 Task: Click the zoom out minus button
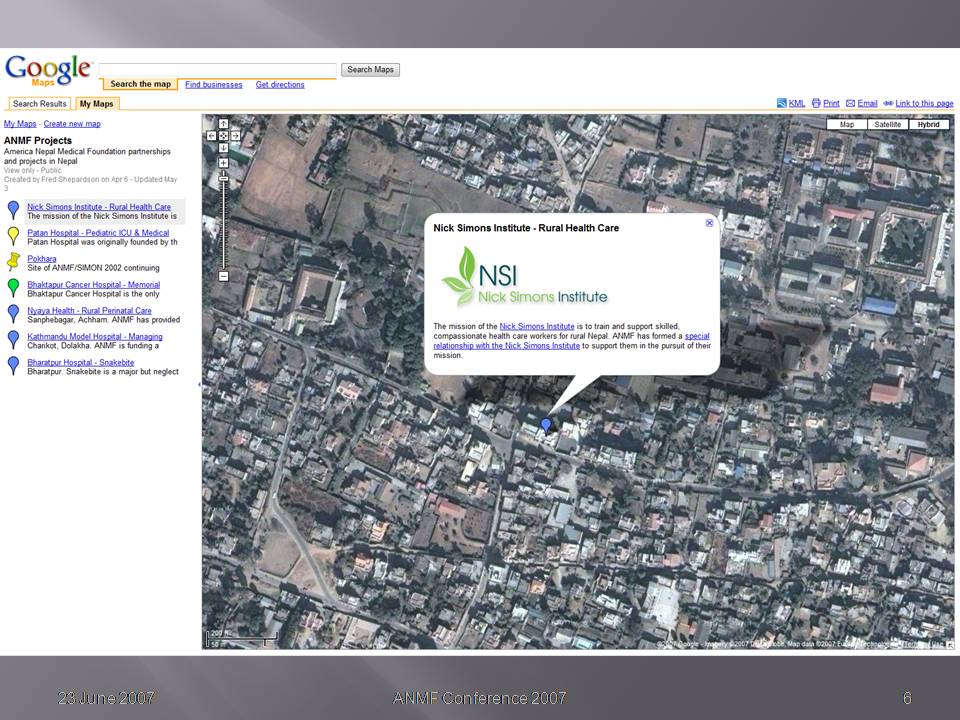(x=223, y=276)
